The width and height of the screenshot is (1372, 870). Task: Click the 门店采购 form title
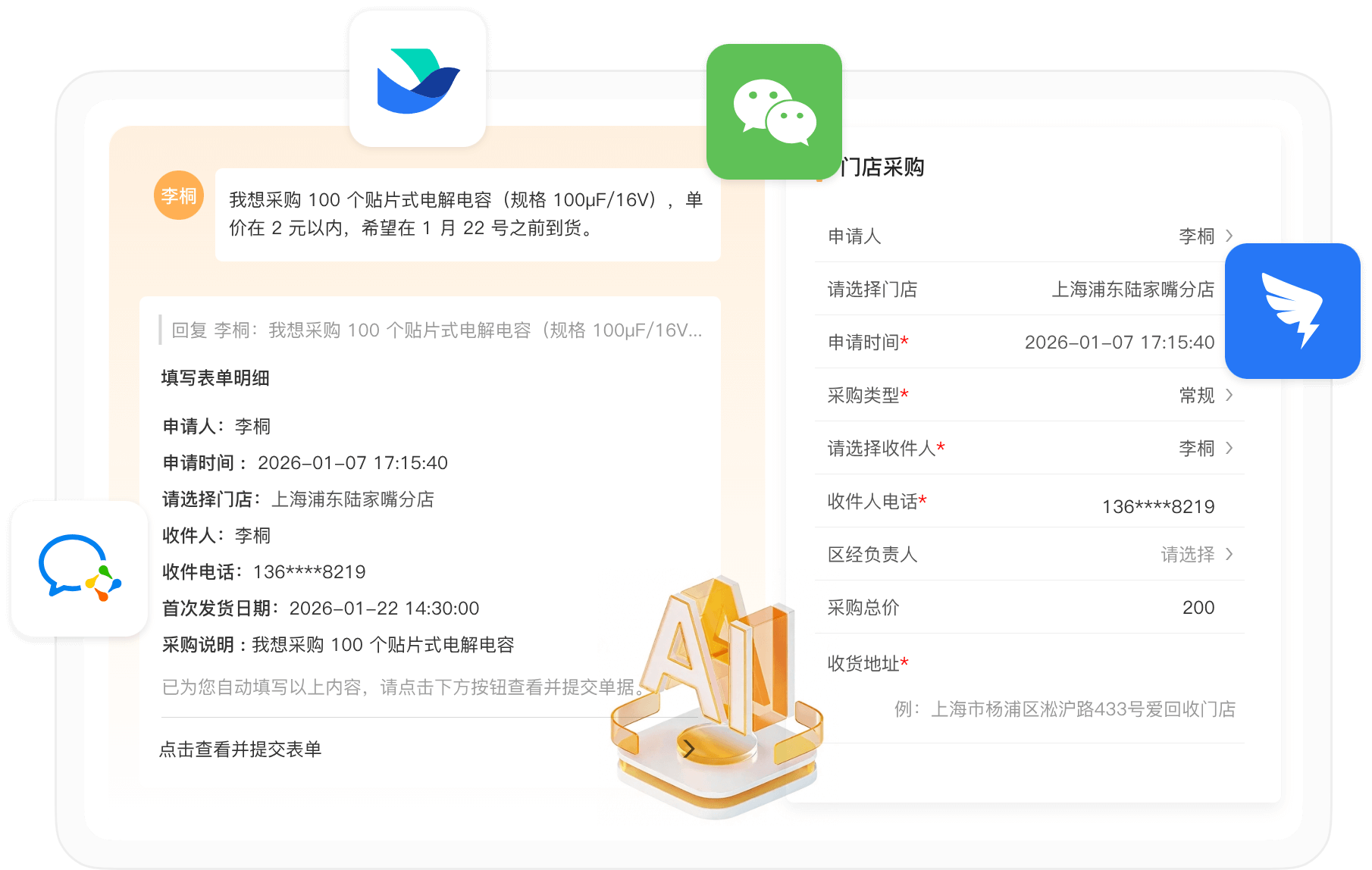[882, 167]
